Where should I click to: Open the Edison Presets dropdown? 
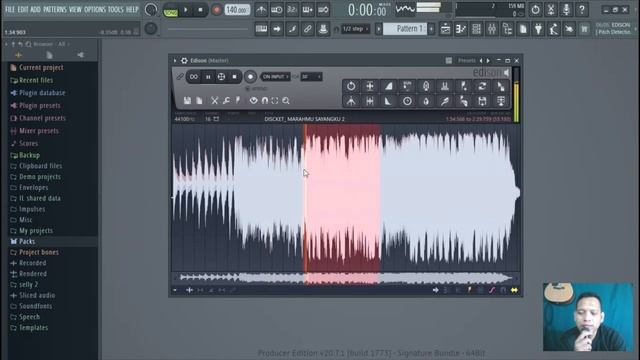(467, 60)
